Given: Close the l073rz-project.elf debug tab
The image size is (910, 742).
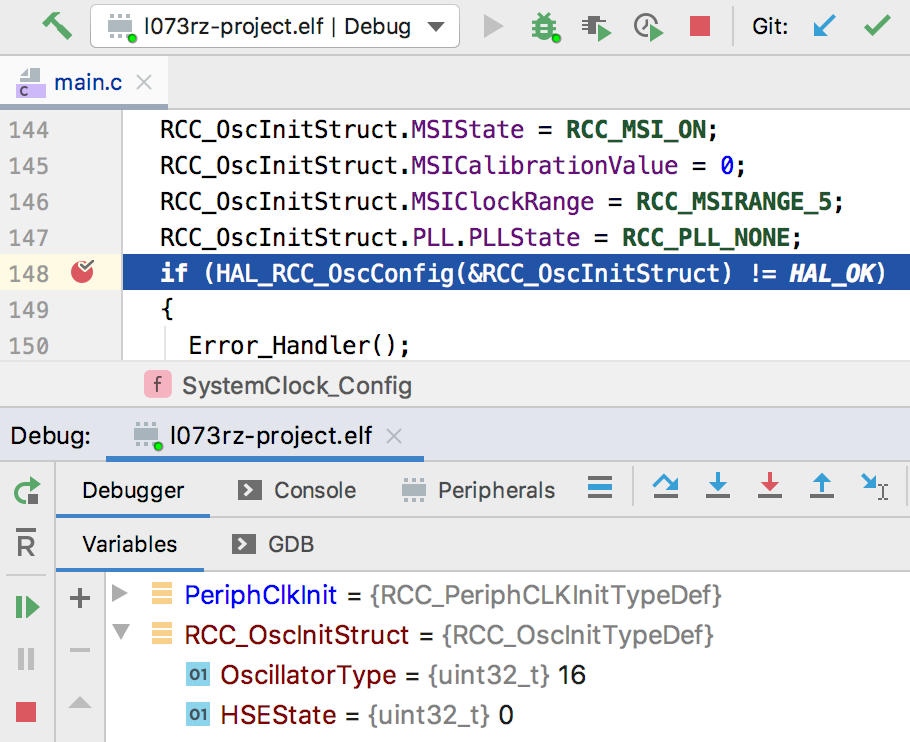Looking at the screenshot, I should point(394,436).
